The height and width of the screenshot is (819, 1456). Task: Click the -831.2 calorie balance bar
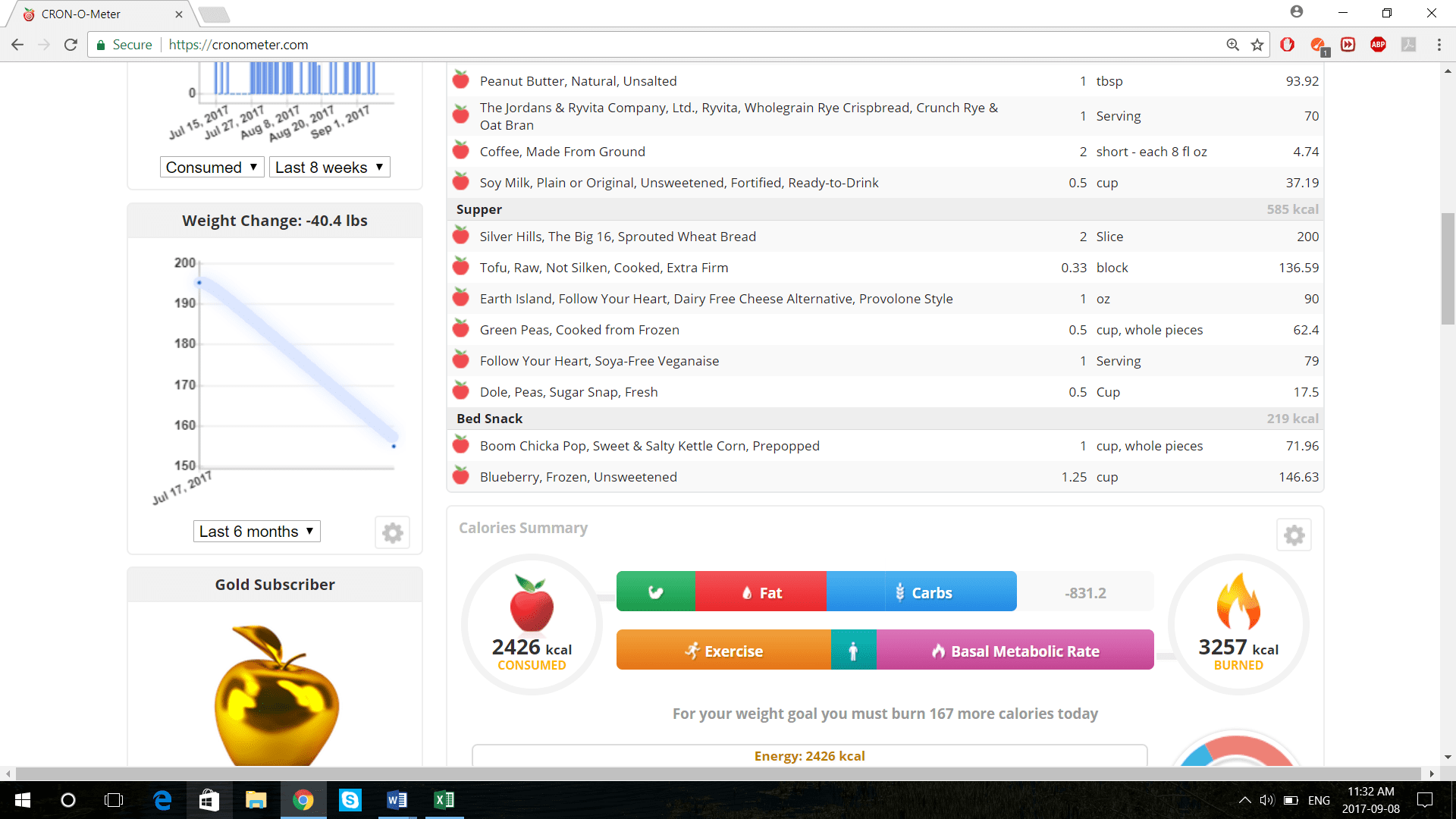coord(1085,591)
